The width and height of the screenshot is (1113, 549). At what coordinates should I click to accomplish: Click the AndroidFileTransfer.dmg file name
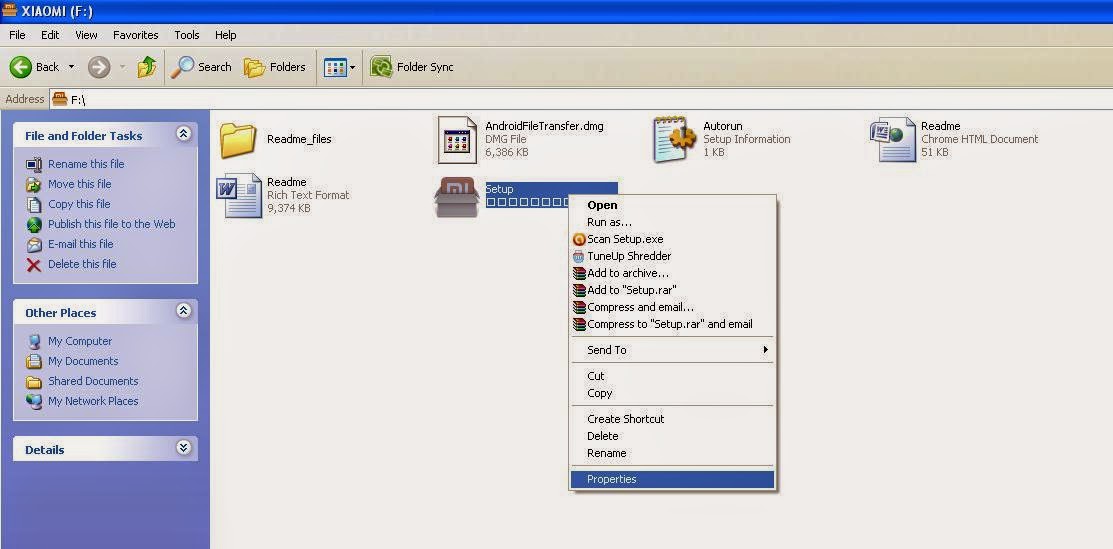[544, 126]
